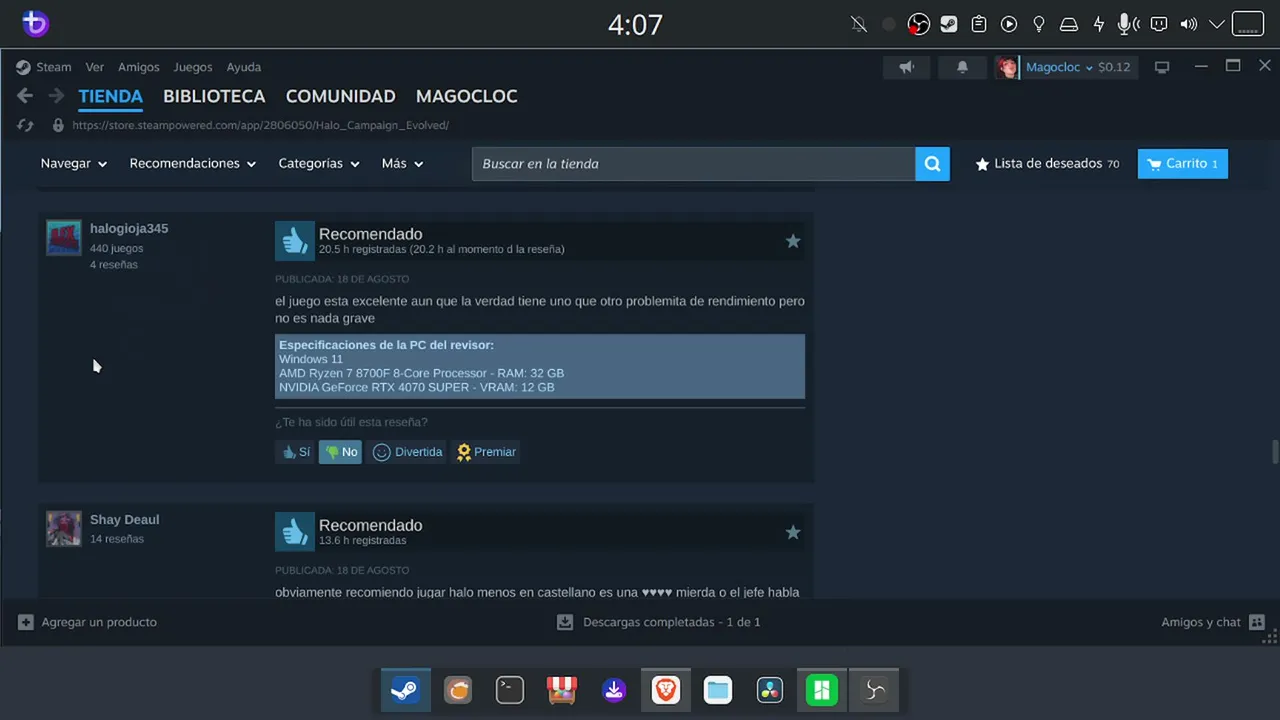The image size is (1280, 720).
Task: Click the forward arrow in Steam navigation
Action: coord(57,96)
